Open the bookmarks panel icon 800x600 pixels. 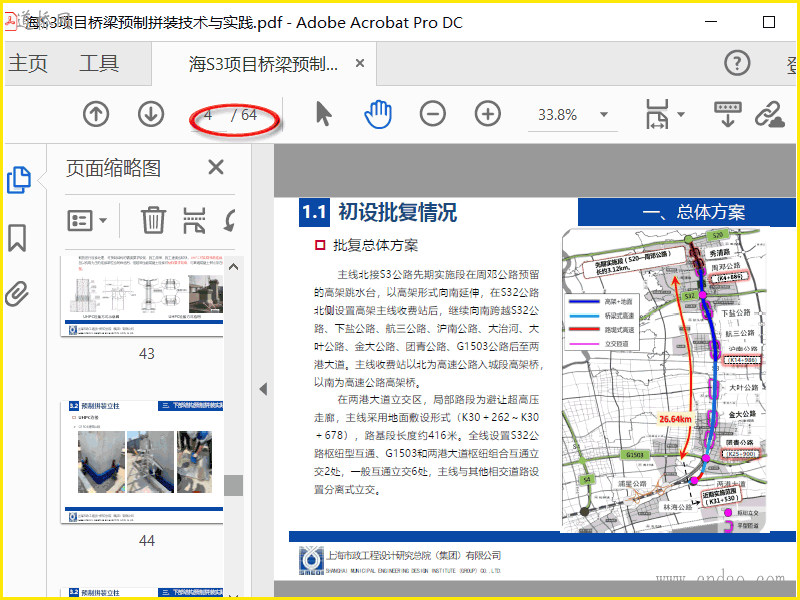pos(17,238)
